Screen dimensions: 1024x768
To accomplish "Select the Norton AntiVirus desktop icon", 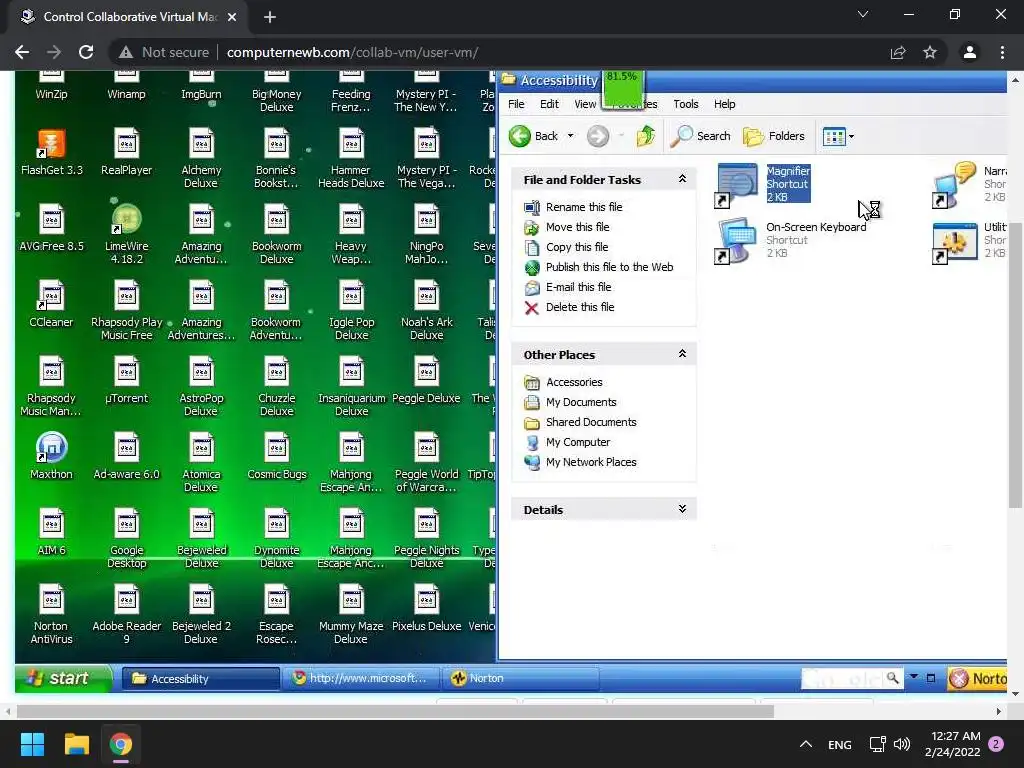I will [51, 615].
